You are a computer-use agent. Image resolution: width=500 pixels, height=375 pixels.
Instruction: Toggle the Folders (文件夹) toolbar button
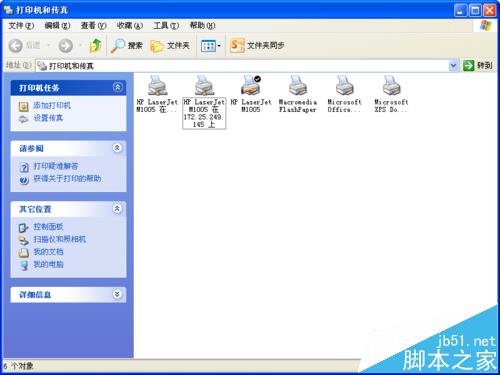pos(170,46)
